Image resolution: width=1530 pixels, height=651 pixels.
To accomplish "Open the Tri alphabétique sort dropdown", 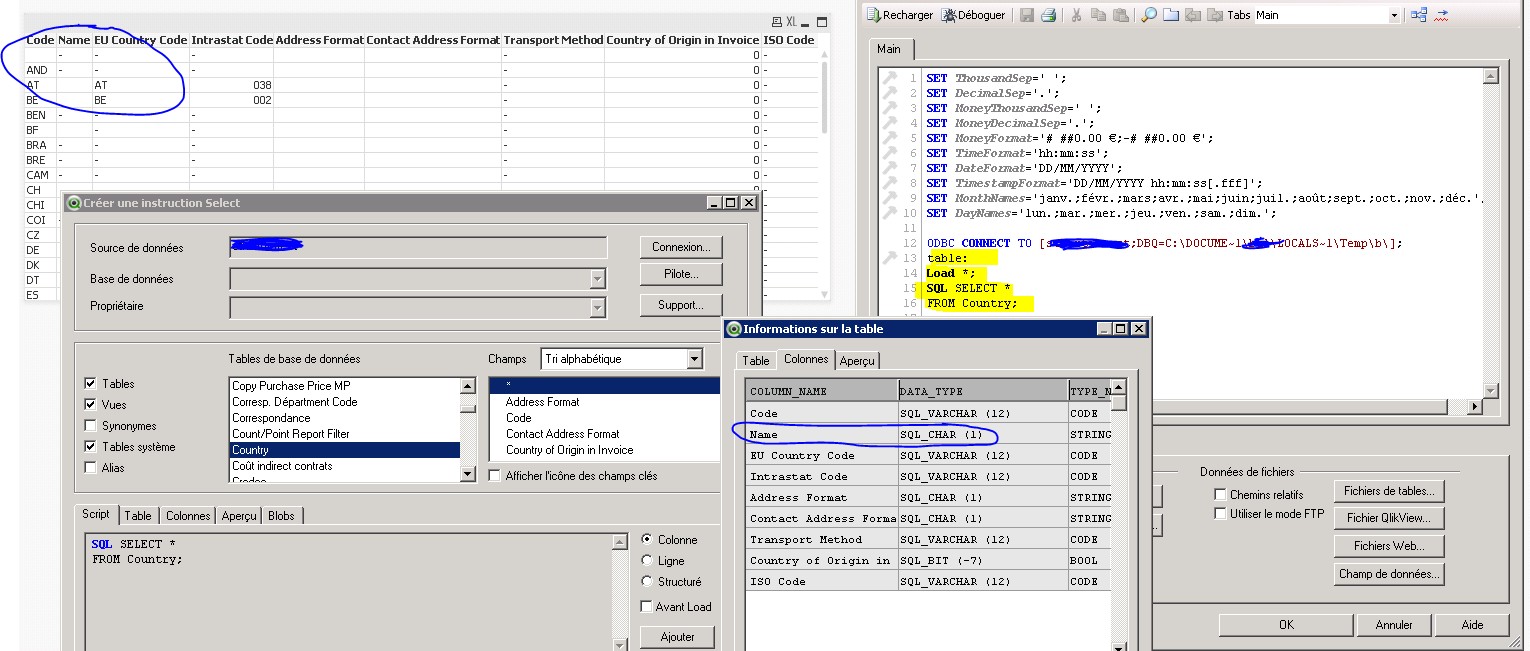I will tap(694, 359).
